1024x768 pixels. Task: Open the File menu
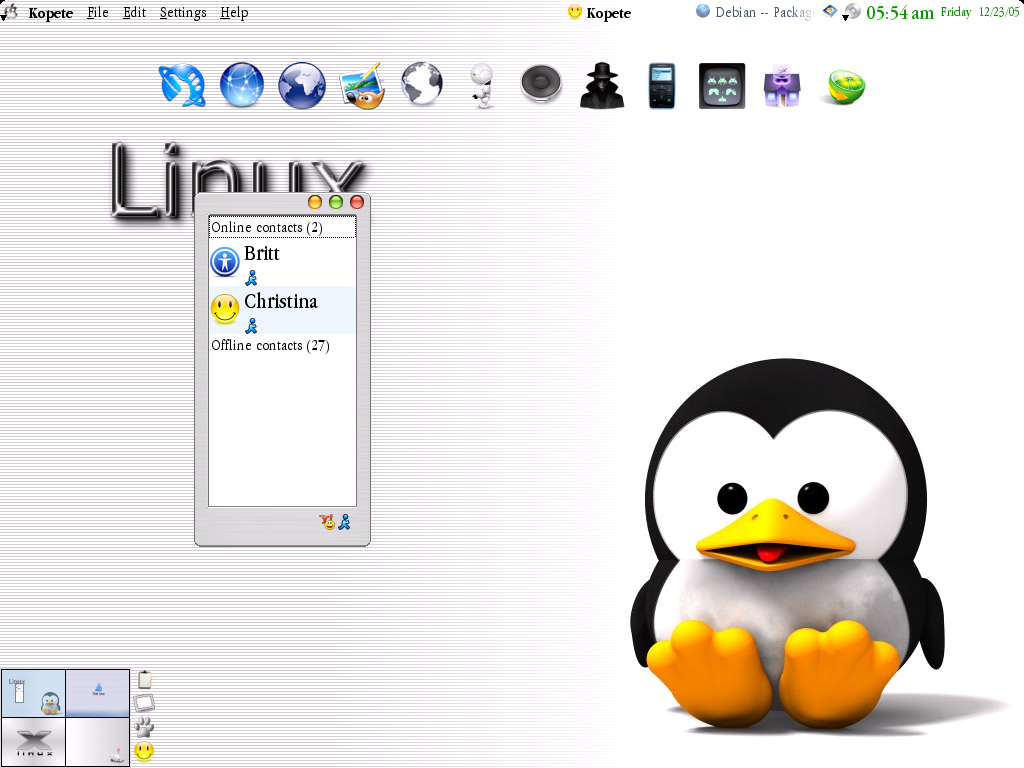[x=98, y=12]
